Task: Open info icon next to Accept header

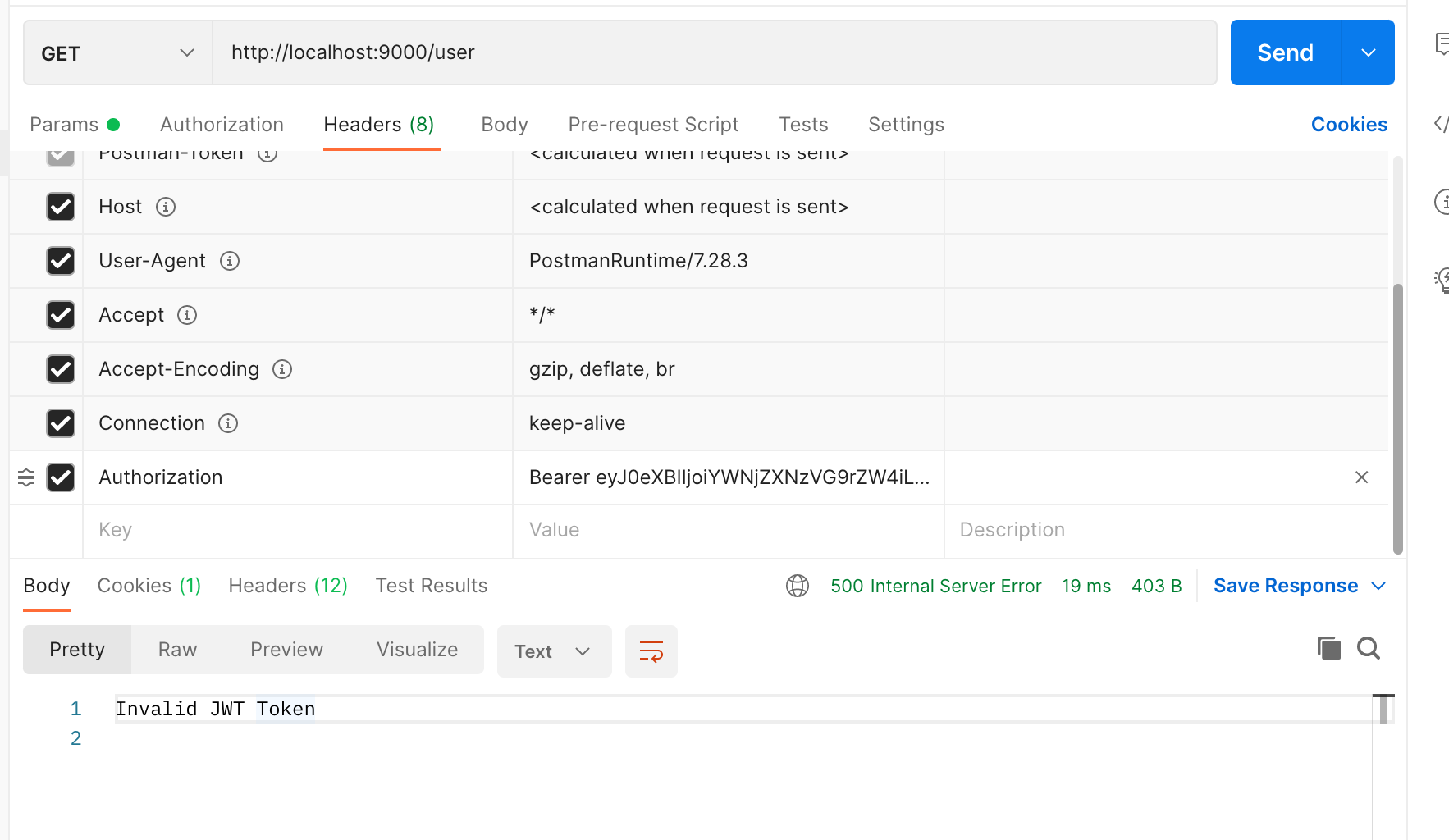Action: coord(187,315)
